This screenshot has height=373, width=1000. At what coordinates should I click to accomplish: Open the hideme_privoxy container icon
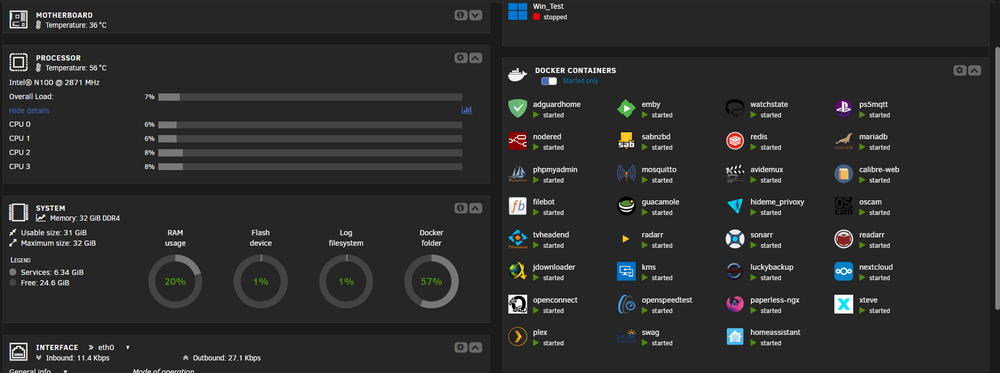click(735, 207)
